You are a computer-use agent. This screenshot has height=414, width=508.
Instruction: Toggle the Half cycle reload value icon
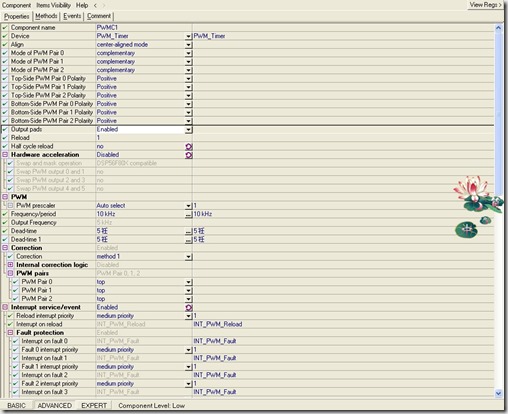click(189, 147)
